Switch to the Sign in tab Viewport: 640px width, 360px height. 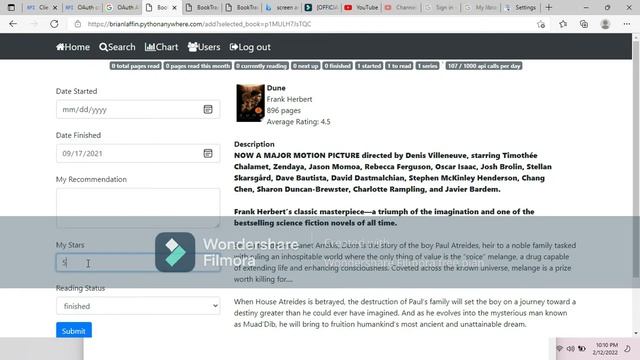coord(440,7)
